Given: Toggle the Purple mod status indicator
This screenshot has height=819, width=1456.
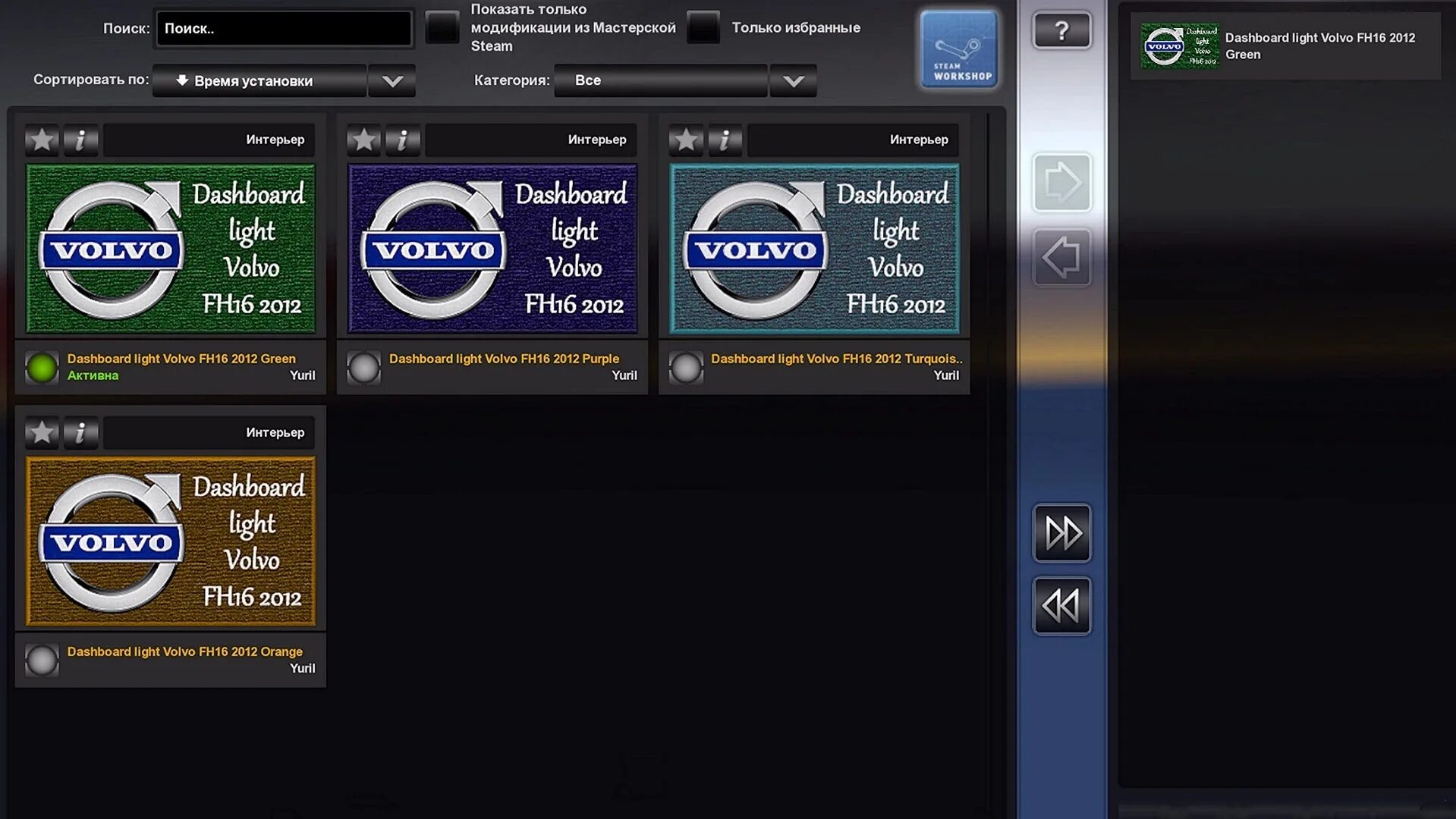Looking at the screenshot, I should (364, 368).
